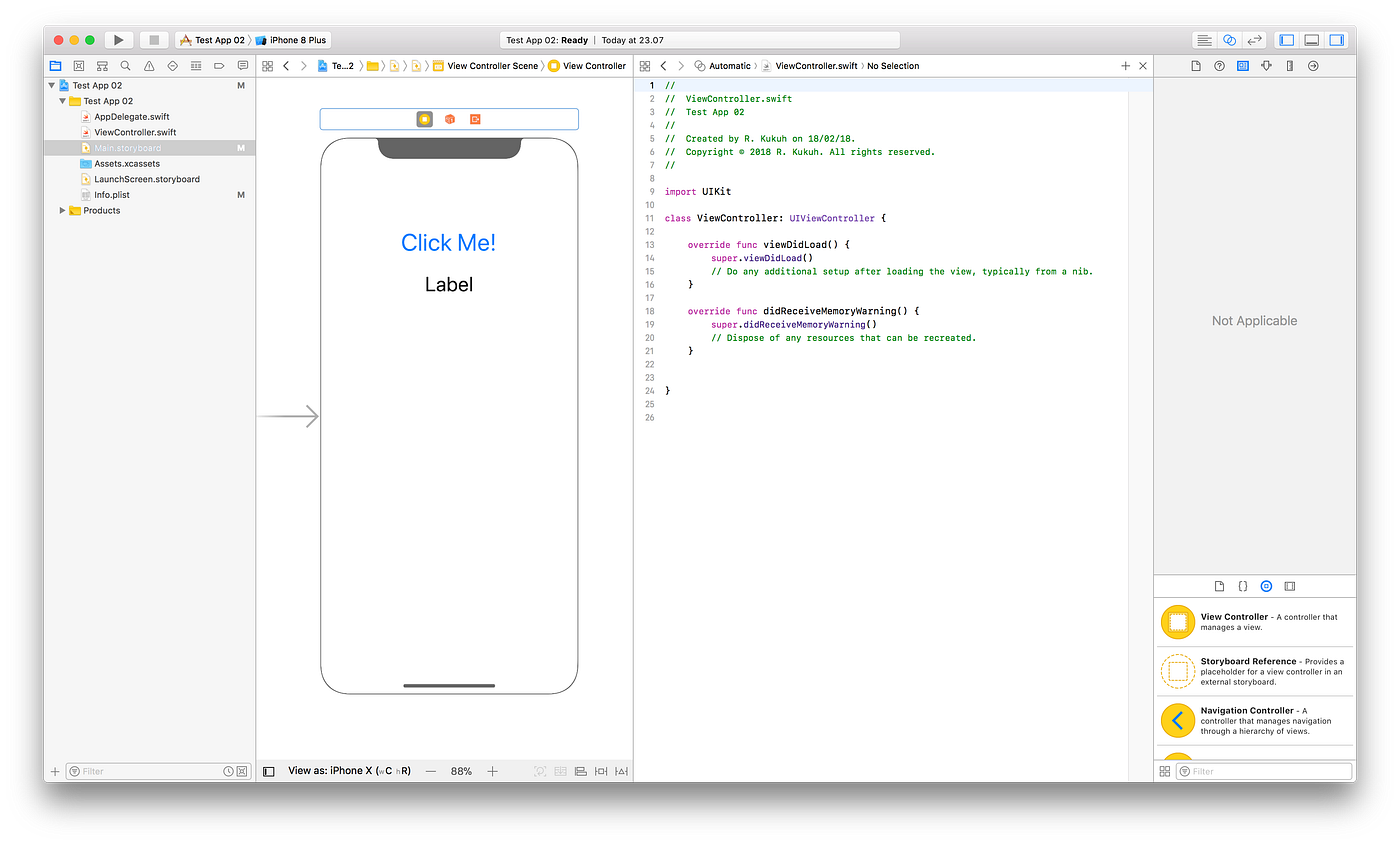This screenshot has height=845, width=1400.
Task: Open the Find navigator (magnifying glass)
Action: (x=125, y=65)
